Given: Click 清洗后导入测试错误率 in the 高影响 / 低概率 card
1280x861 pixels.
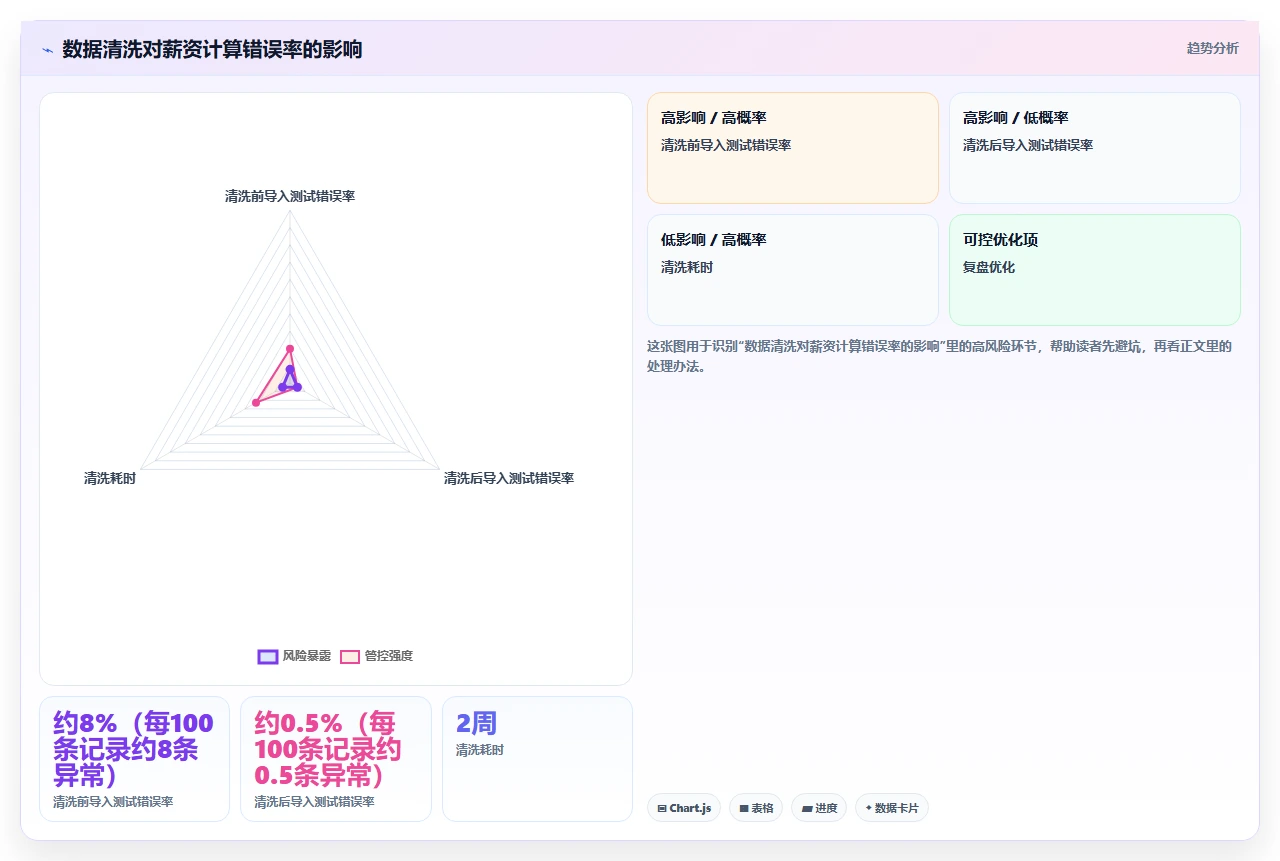Looking at the screenshot, I should click(1028, 146).
